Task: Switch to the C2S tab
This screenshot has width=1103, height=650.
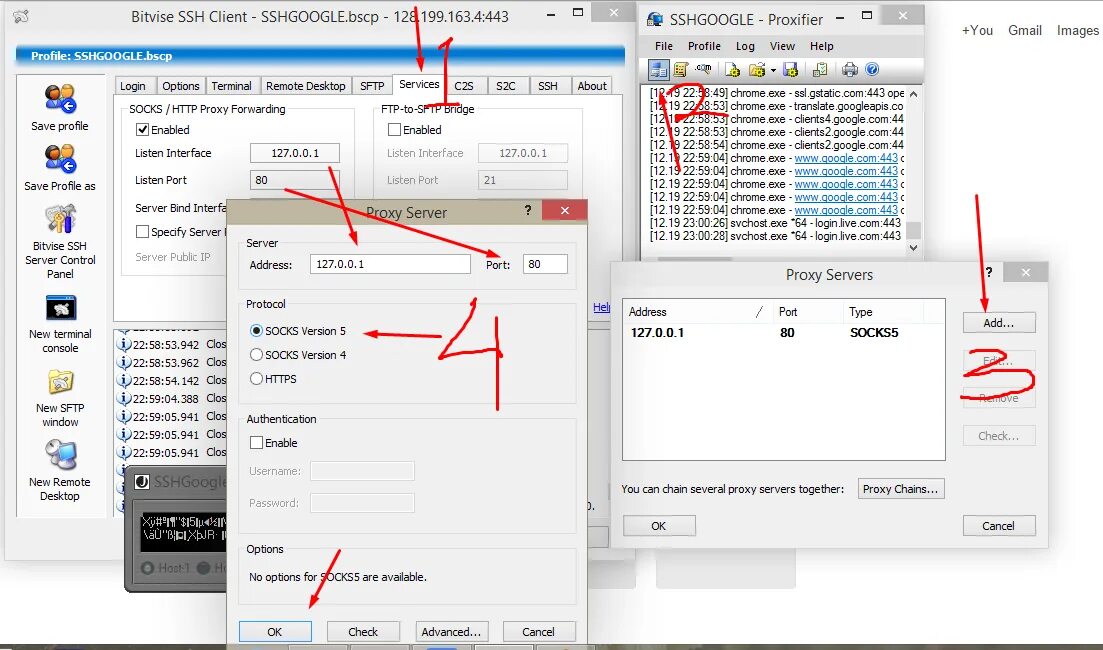Action: pos(464,86)
